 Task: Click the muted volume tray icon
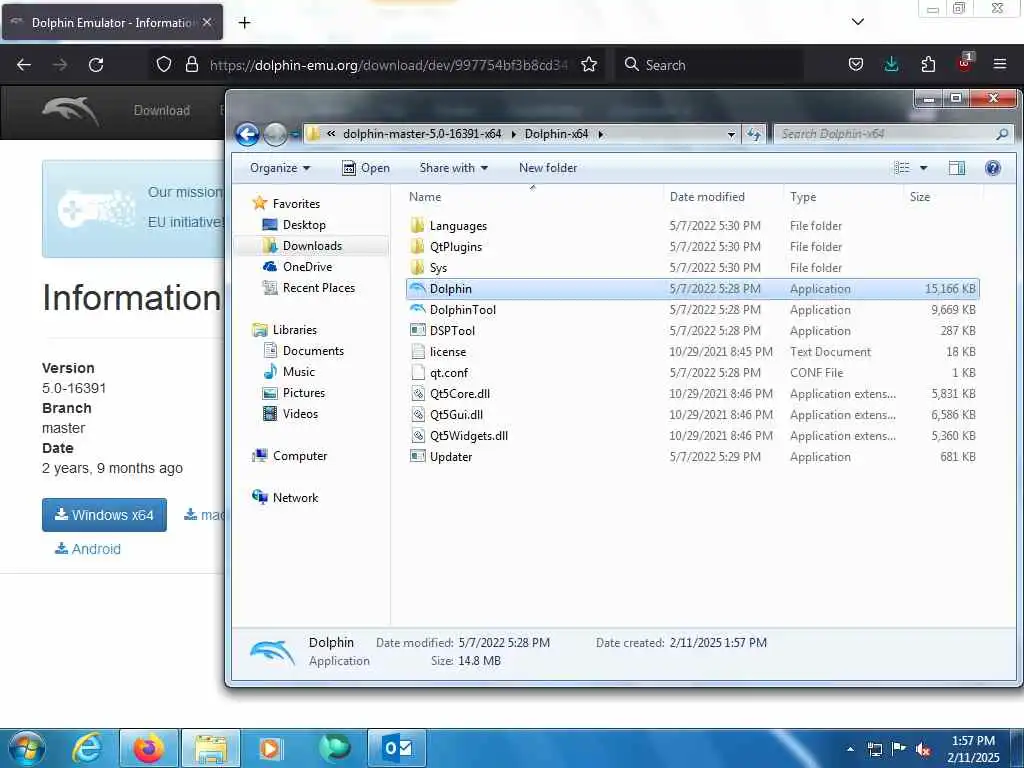(923, 749)
